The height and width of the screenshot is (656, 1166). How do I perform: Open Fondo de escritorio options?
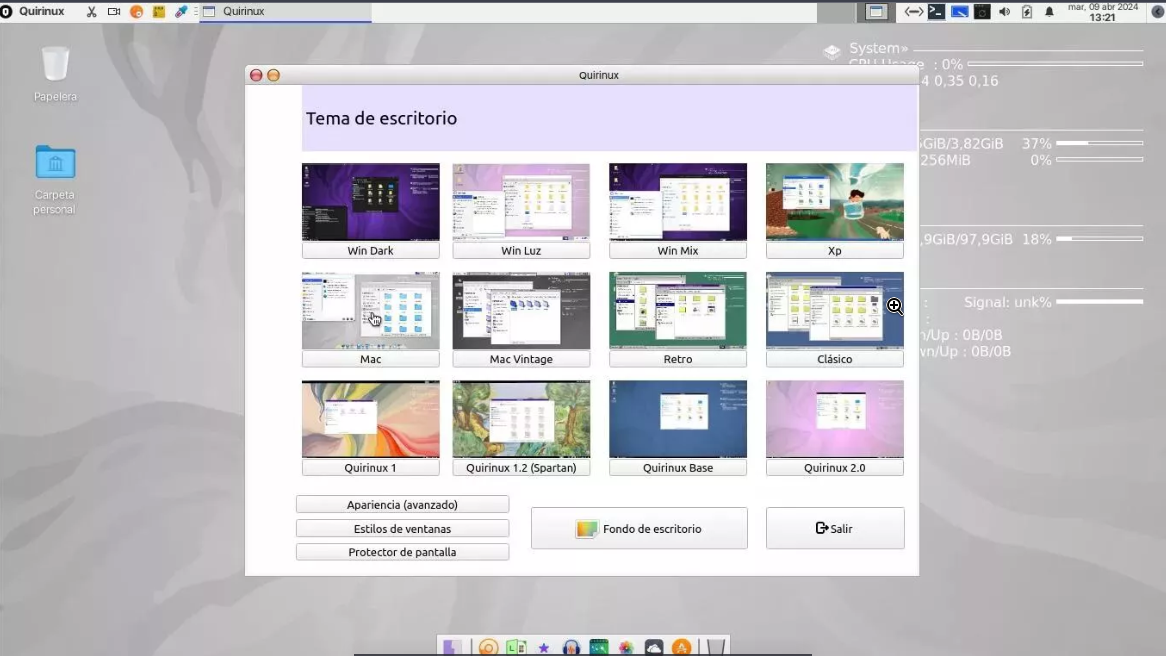click(x=639, y=528)
